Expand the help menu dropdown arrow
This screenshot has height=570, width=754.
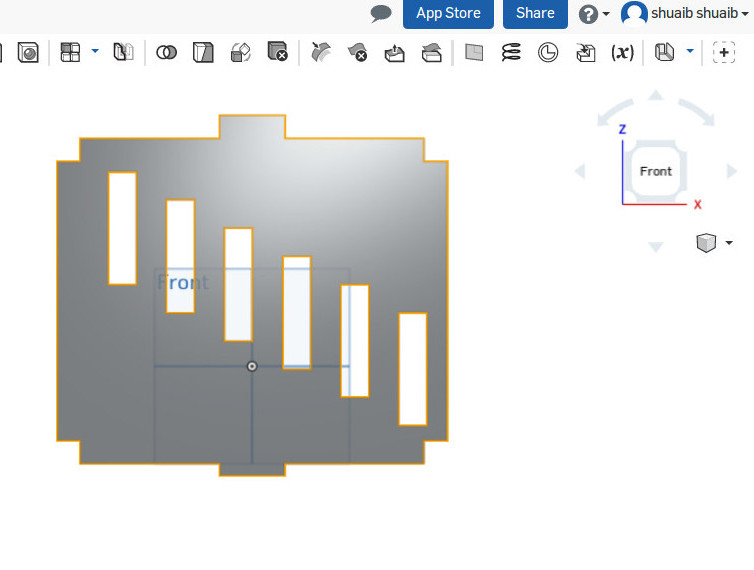coord(606,14)
